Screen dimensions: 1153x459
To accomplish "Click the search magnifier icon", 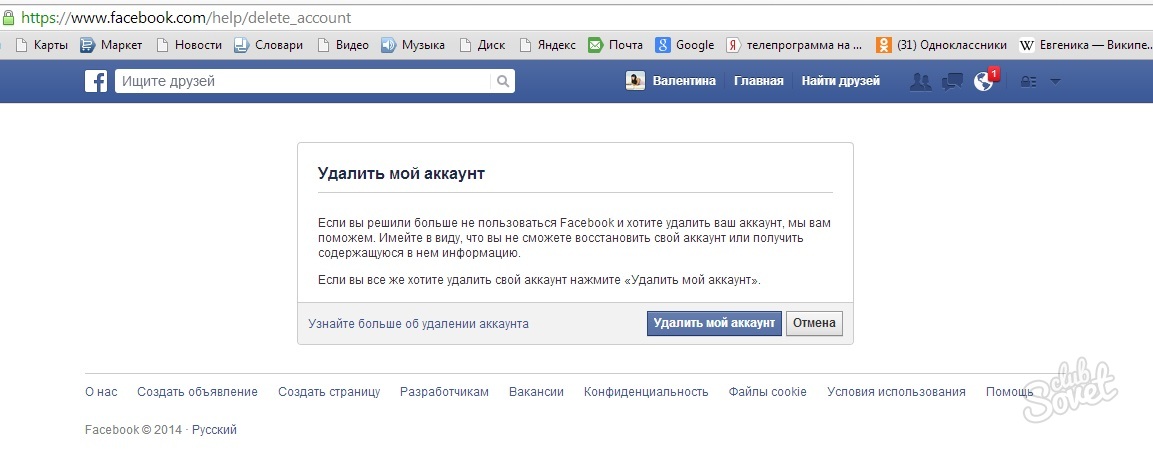I will click(x=503, y=82).
